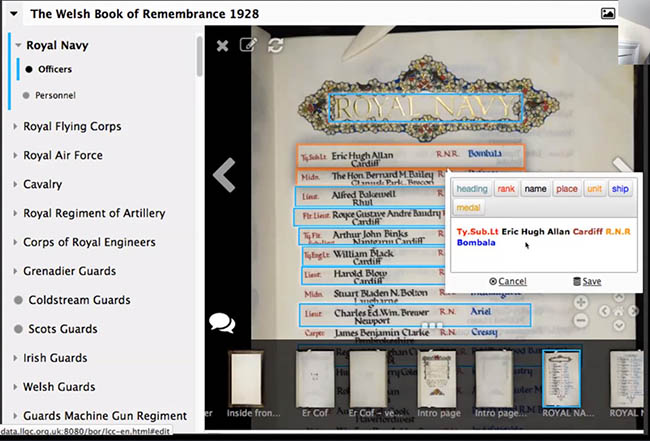Click the Stuart Bladen N. Bolton entry

click(x=381, y=293)
